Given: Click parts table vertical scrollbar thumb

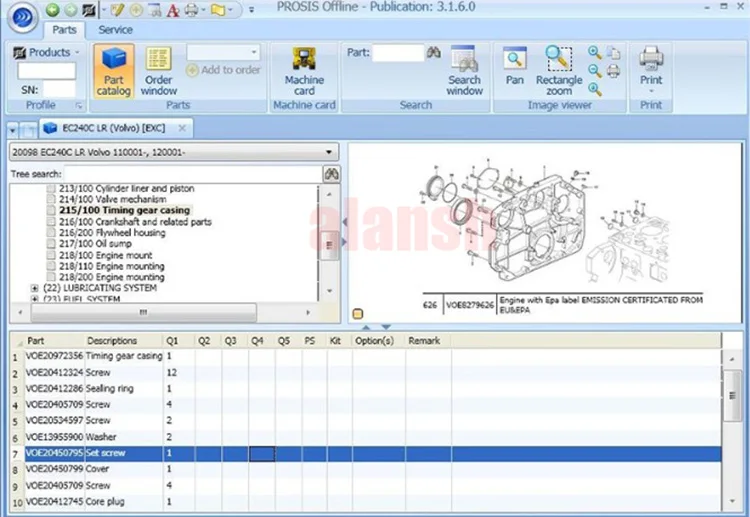Looking at the screenshot, I should 732,396.
